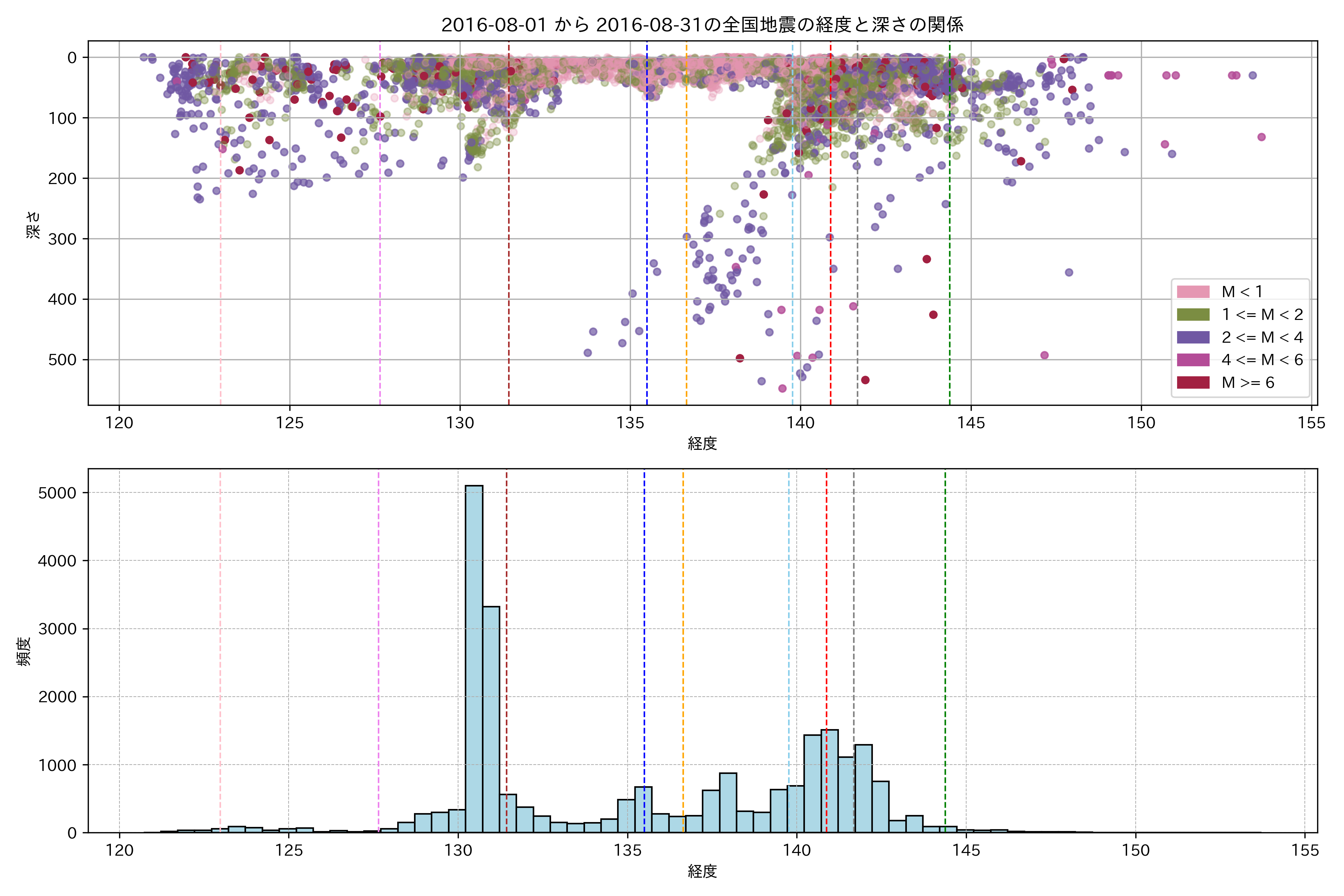Click the 5000 tick label on frequency axis

[x=57, y=493]
